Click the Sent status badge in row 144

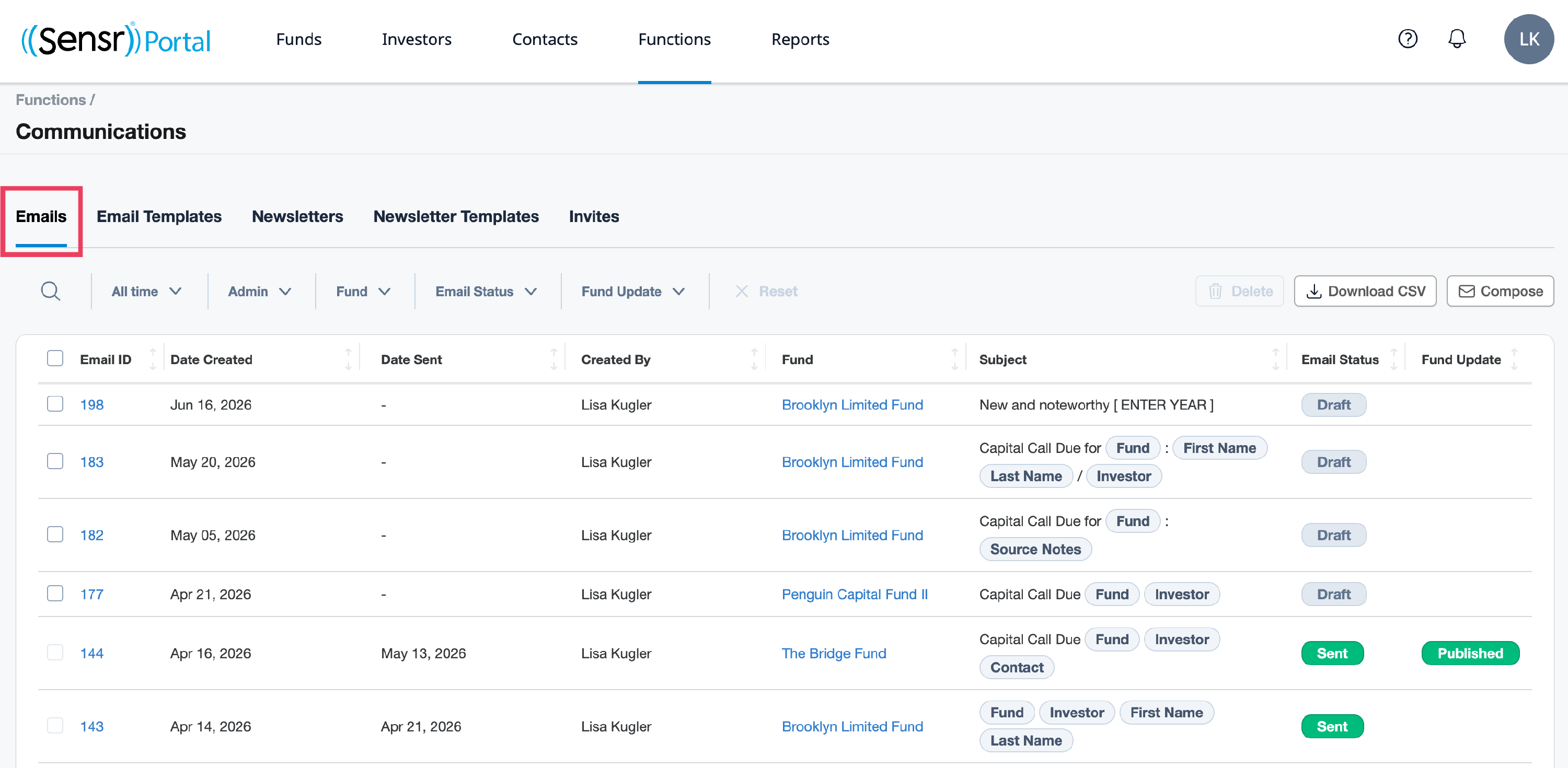(x=1332, y=653)
